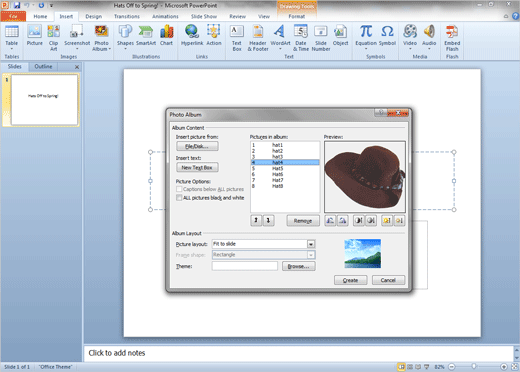Image resolution: width=520 pixels, height=372 pixels.
Task: Move selected picture up in album list
Action: pos(256,220)
